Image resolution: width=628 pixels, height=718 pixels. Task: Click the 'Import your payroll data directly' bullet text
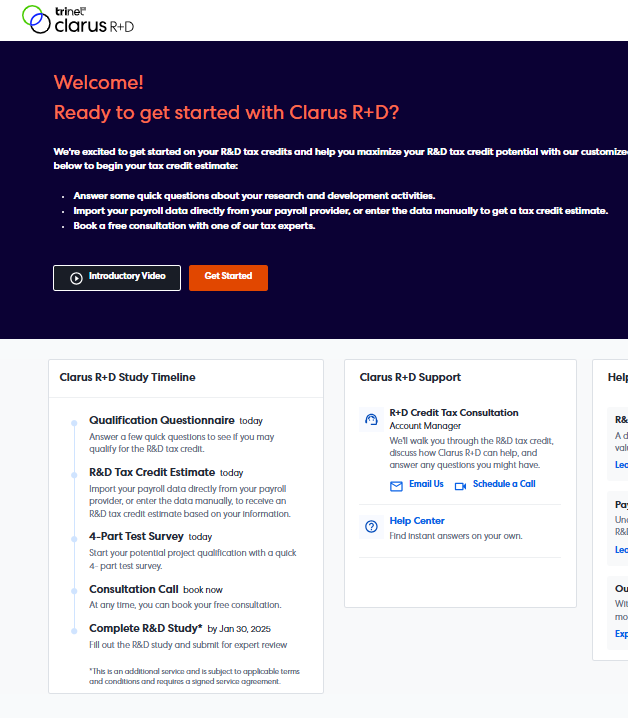coord(341,211)
